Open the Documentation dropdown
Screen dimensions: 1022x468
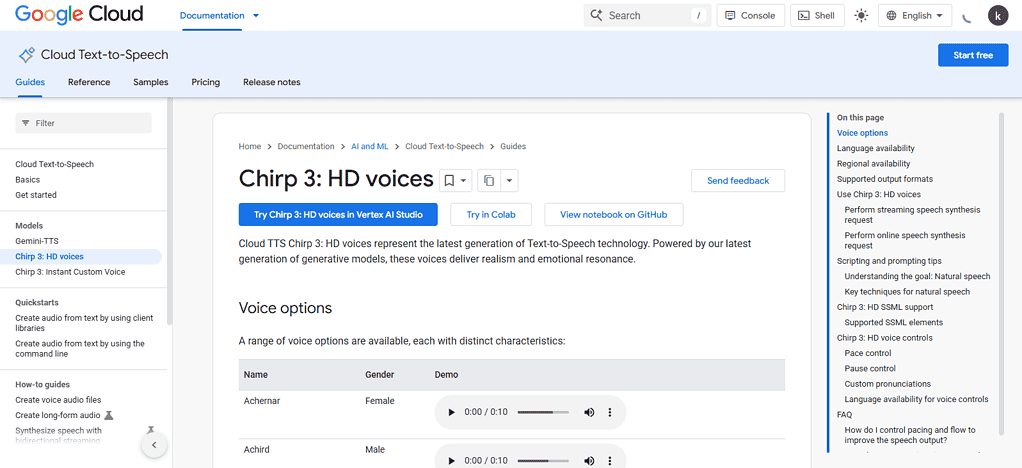pyautogui.click(x=220, y=16)
